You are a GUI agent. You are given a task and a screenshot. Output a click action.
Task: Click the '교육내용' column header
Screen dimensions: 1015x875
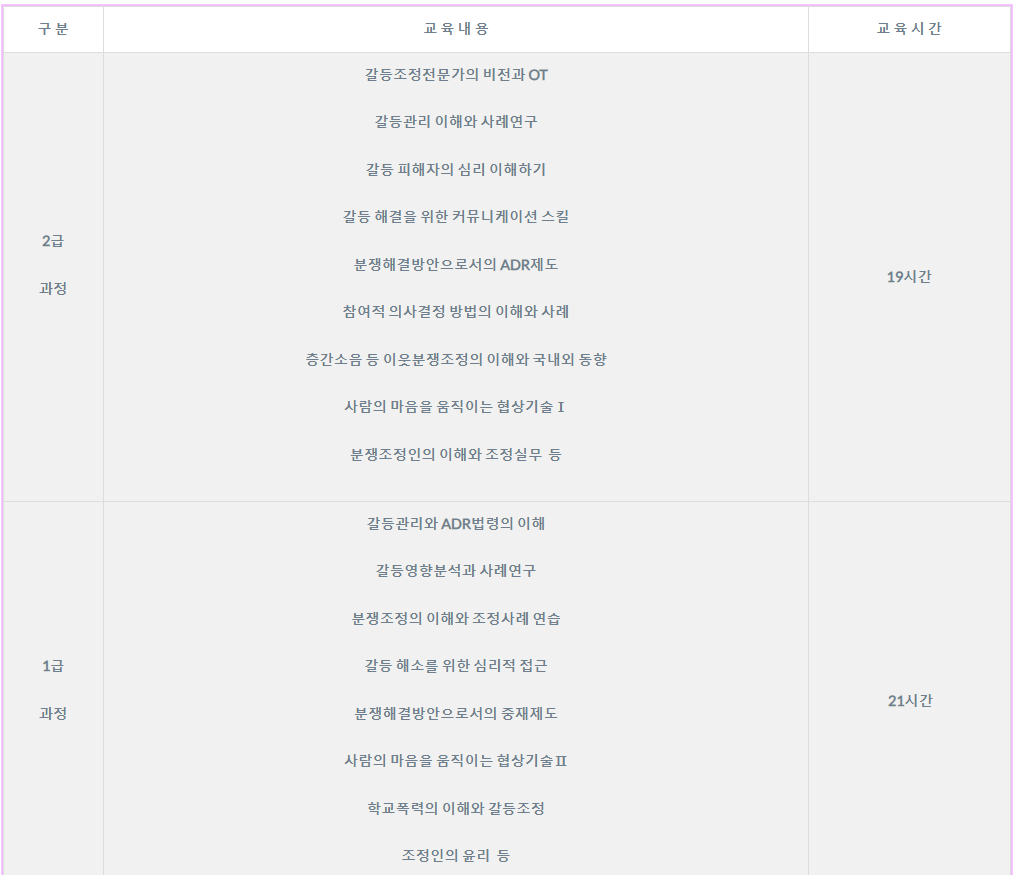(x=456, y=29)
